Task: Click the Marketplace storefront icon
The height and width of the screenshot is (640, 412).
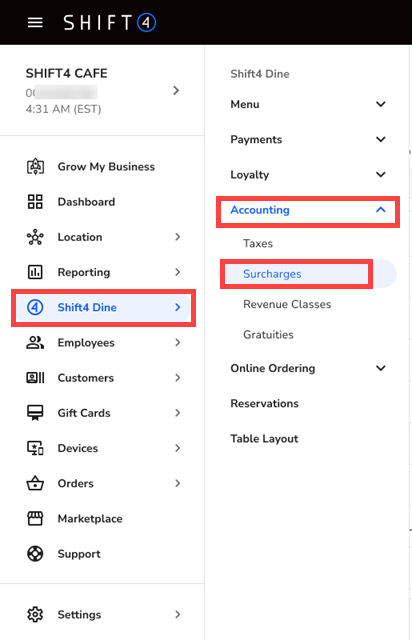Action: click(x=35, y=518)
